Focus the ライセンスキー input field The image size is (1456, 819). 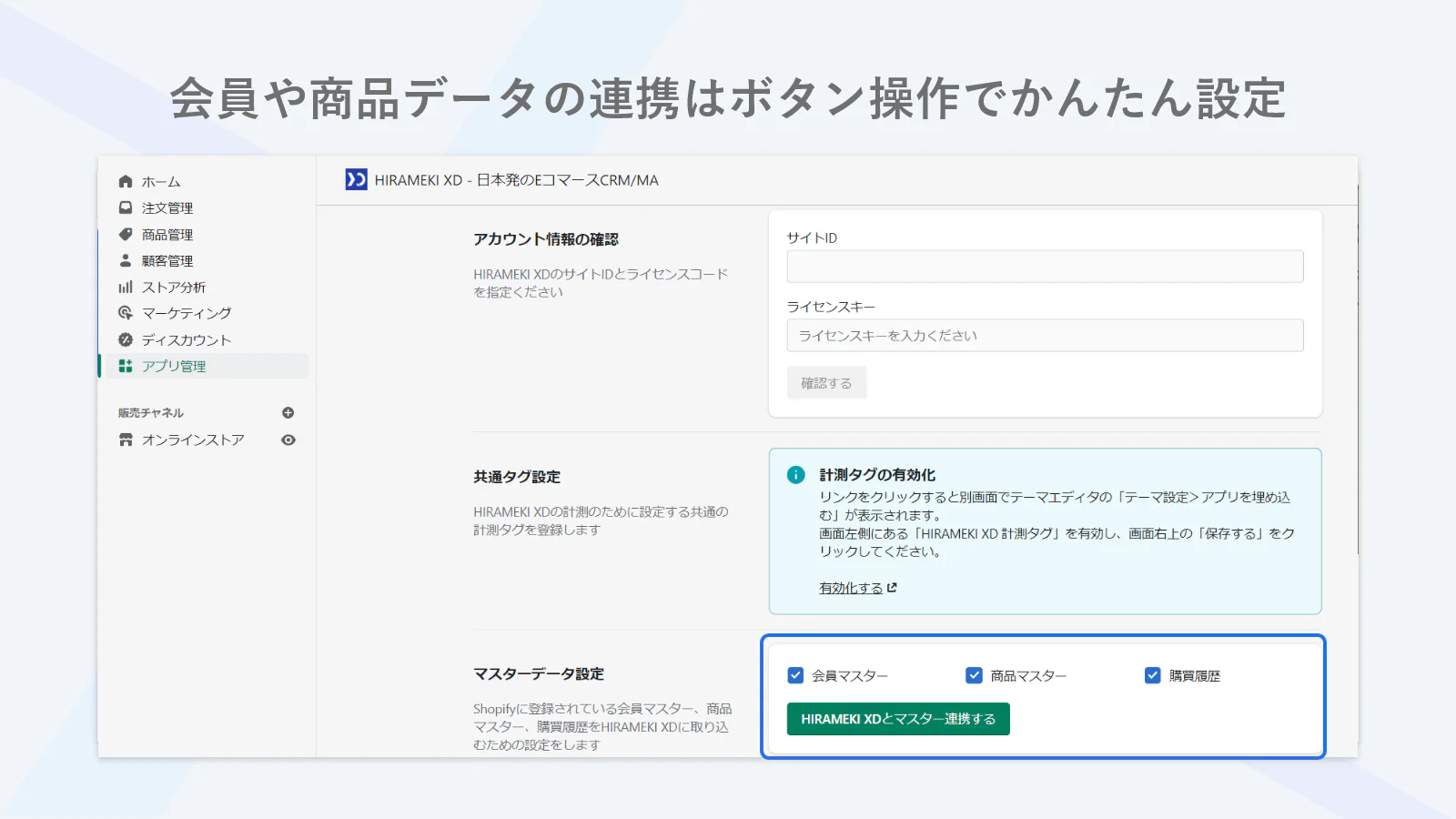[x=1045, y=335]
